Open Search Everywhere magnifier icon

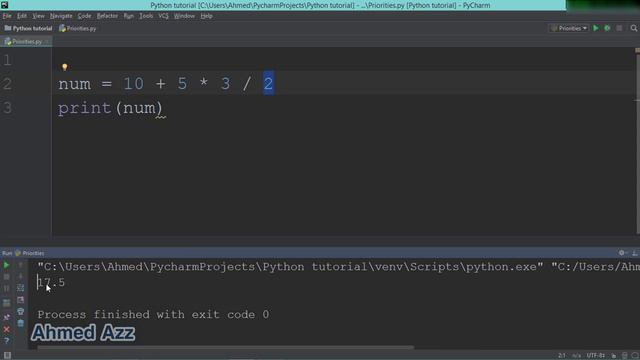tap(633, 28)
